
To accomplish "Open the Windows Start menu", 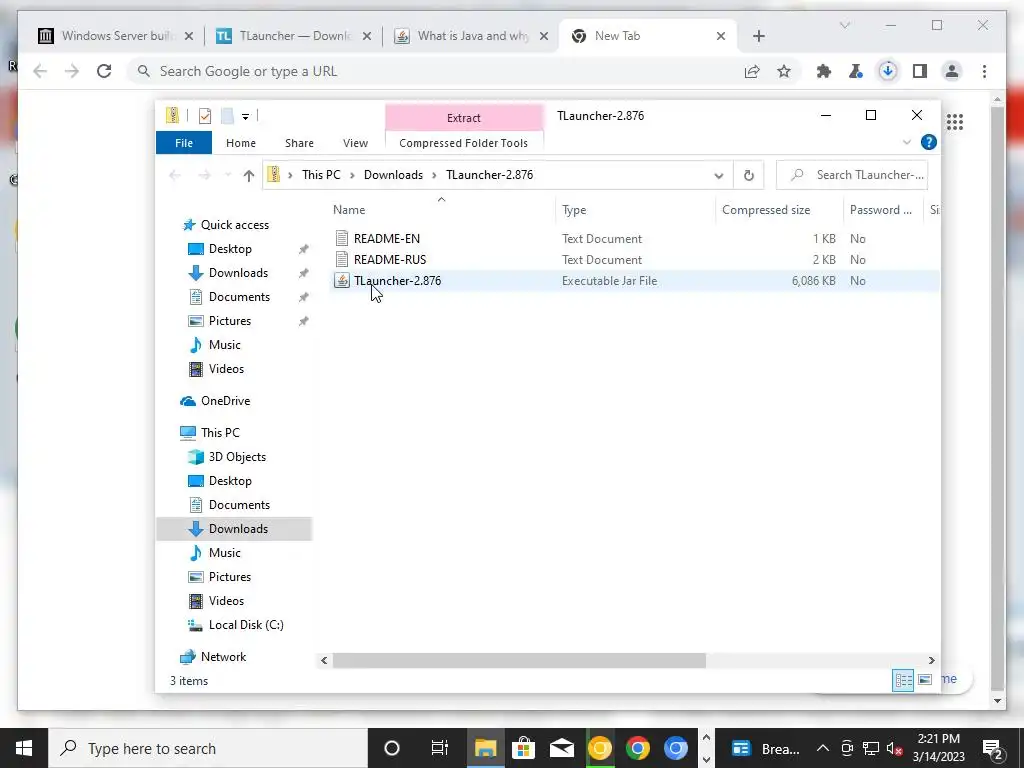I will 24,748.
